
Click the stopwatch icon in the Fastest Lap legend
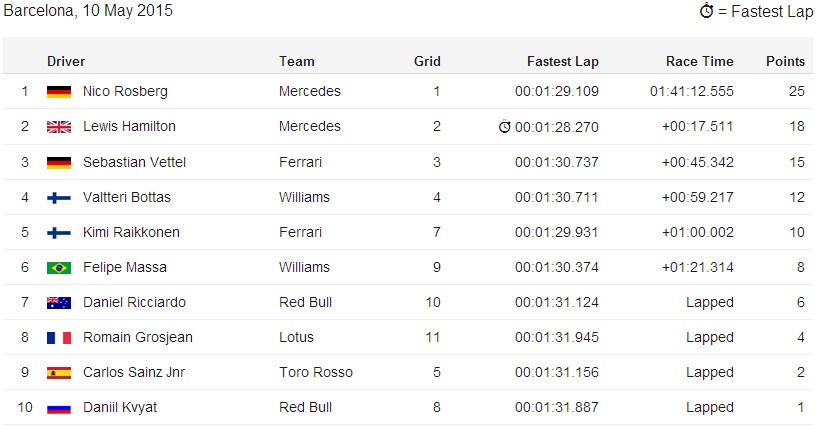706,11
